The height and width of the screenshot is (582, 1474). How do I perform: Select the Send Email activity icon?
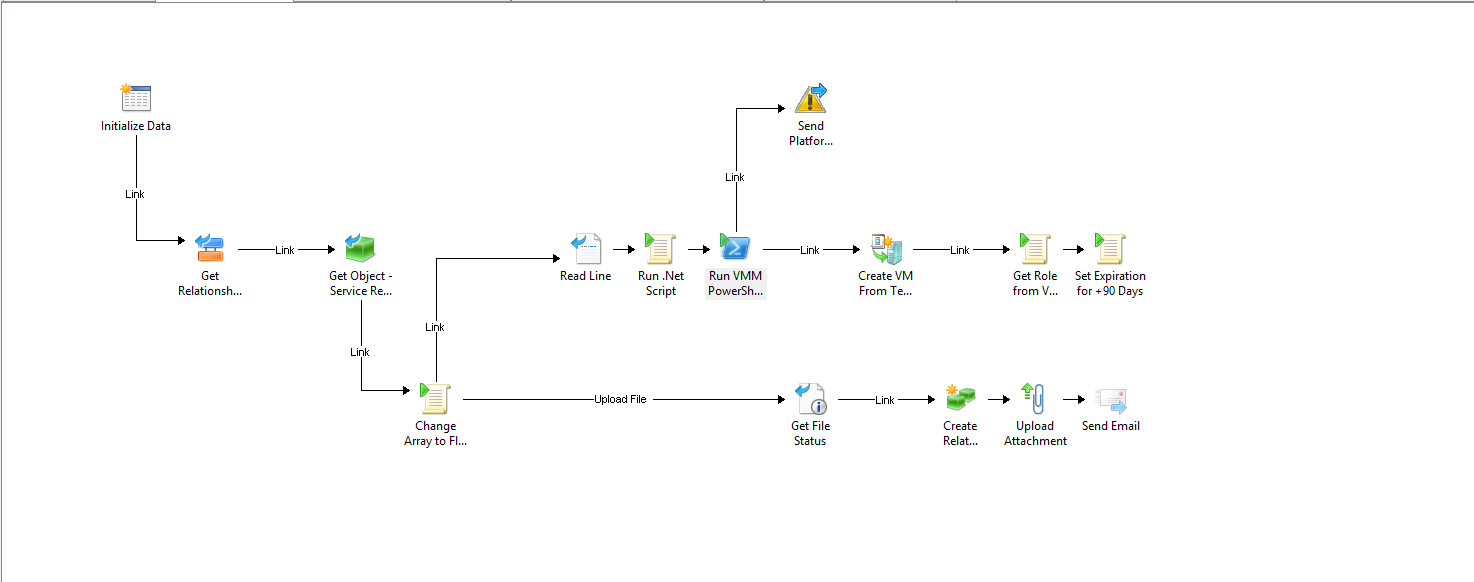tap(1110, 398)
